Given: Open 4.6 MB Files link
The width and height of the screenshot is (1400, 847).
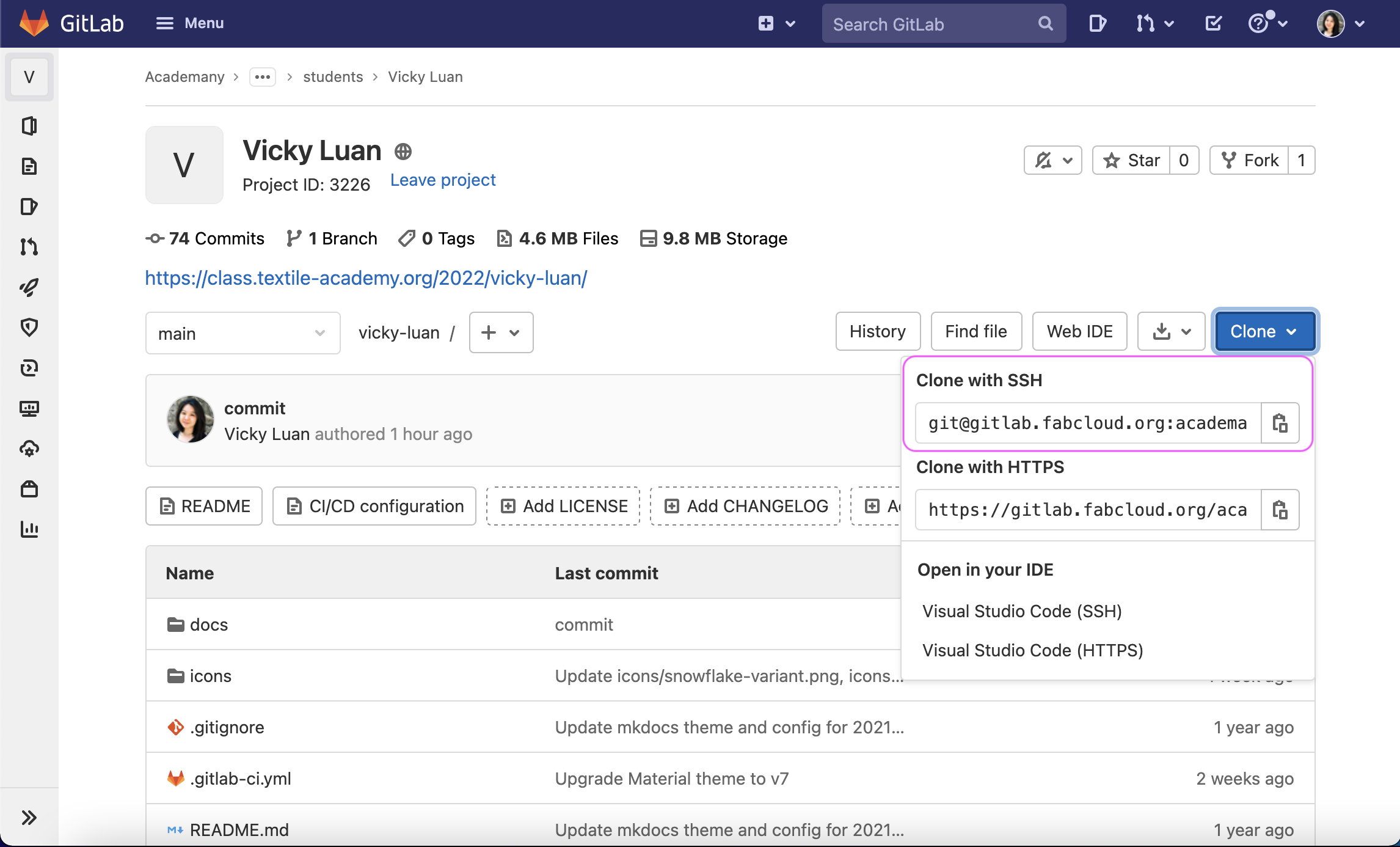Looking at the screenshot, I should (x=558, y=238).
